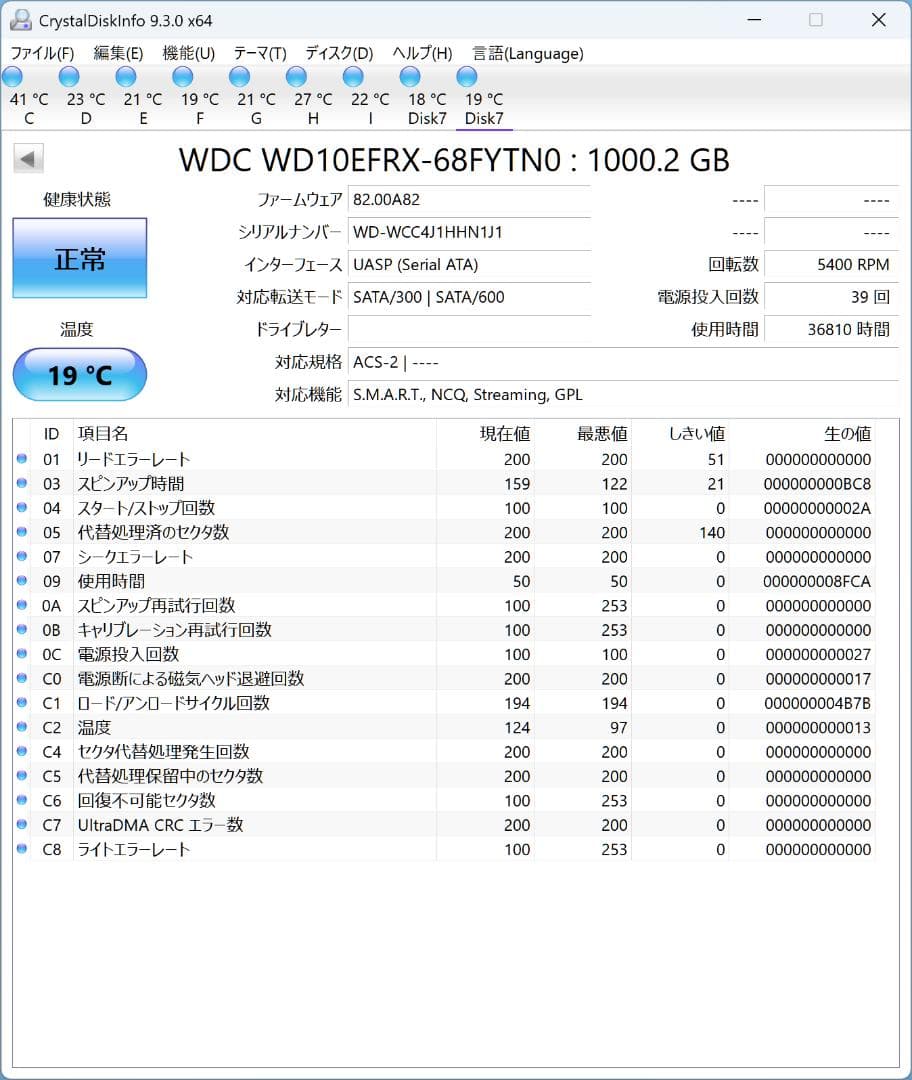Open the 言語(Language) menu
912x1080 pixels.
coord(528,53)
